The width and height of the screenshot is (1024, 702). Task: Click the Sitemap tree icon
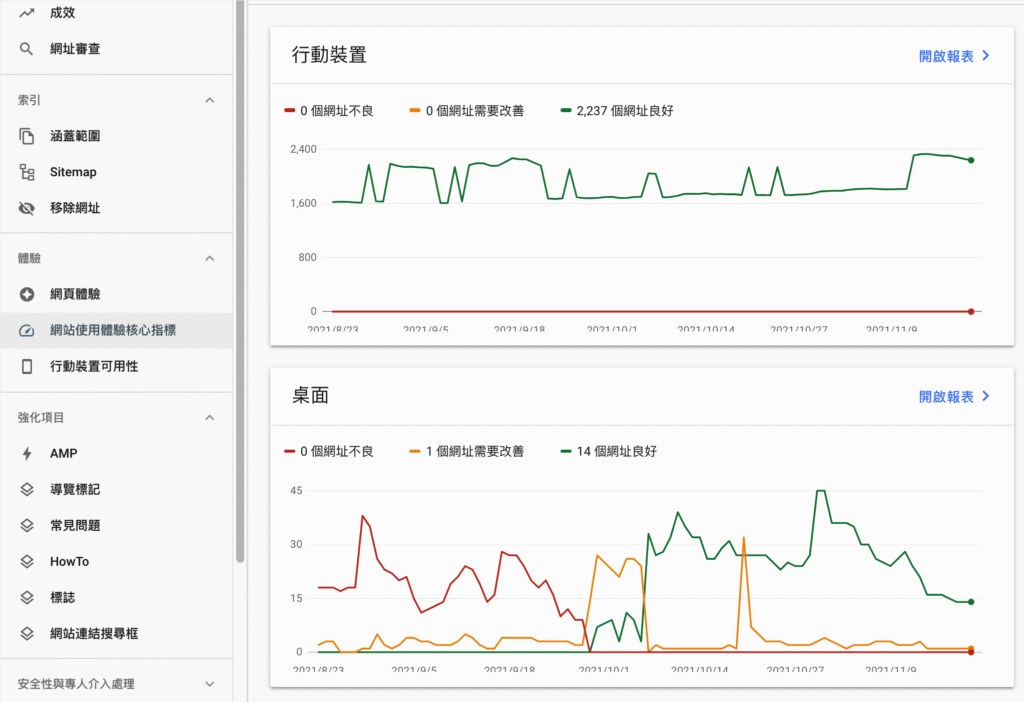coord(26,172)
